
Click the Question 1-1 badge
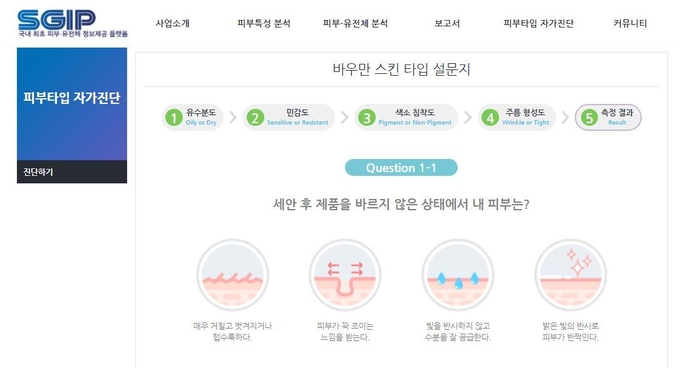pyautogui.click(x=401, y=168)
